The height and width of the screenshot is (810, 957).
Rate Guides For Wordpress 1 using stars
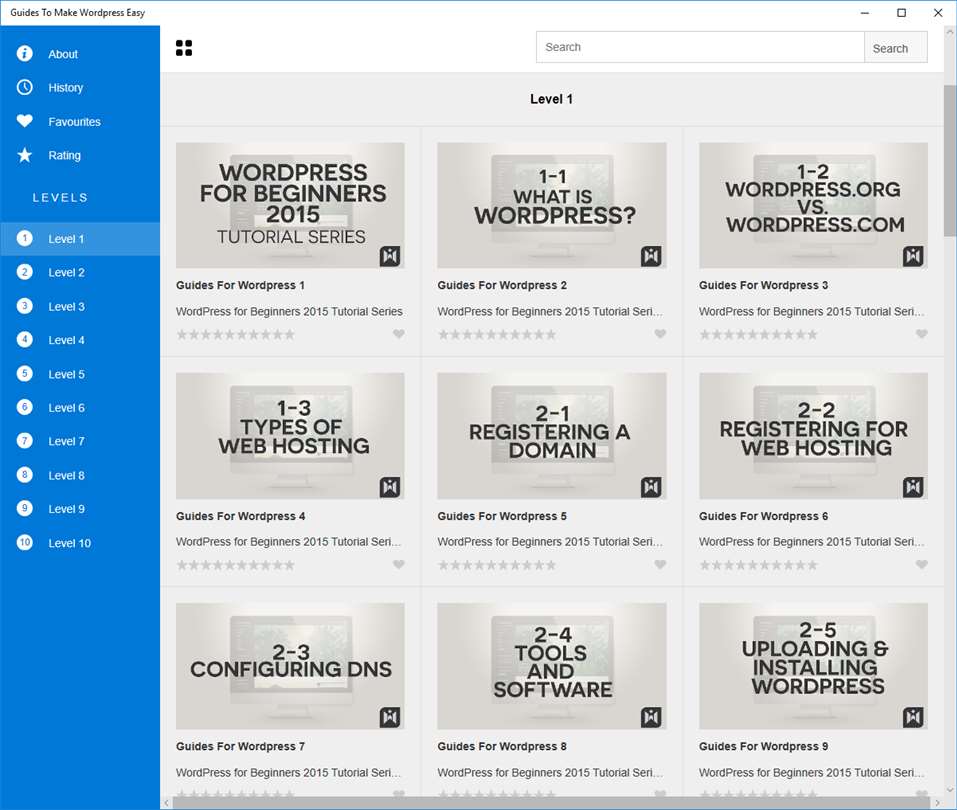[x=236, y=334]
